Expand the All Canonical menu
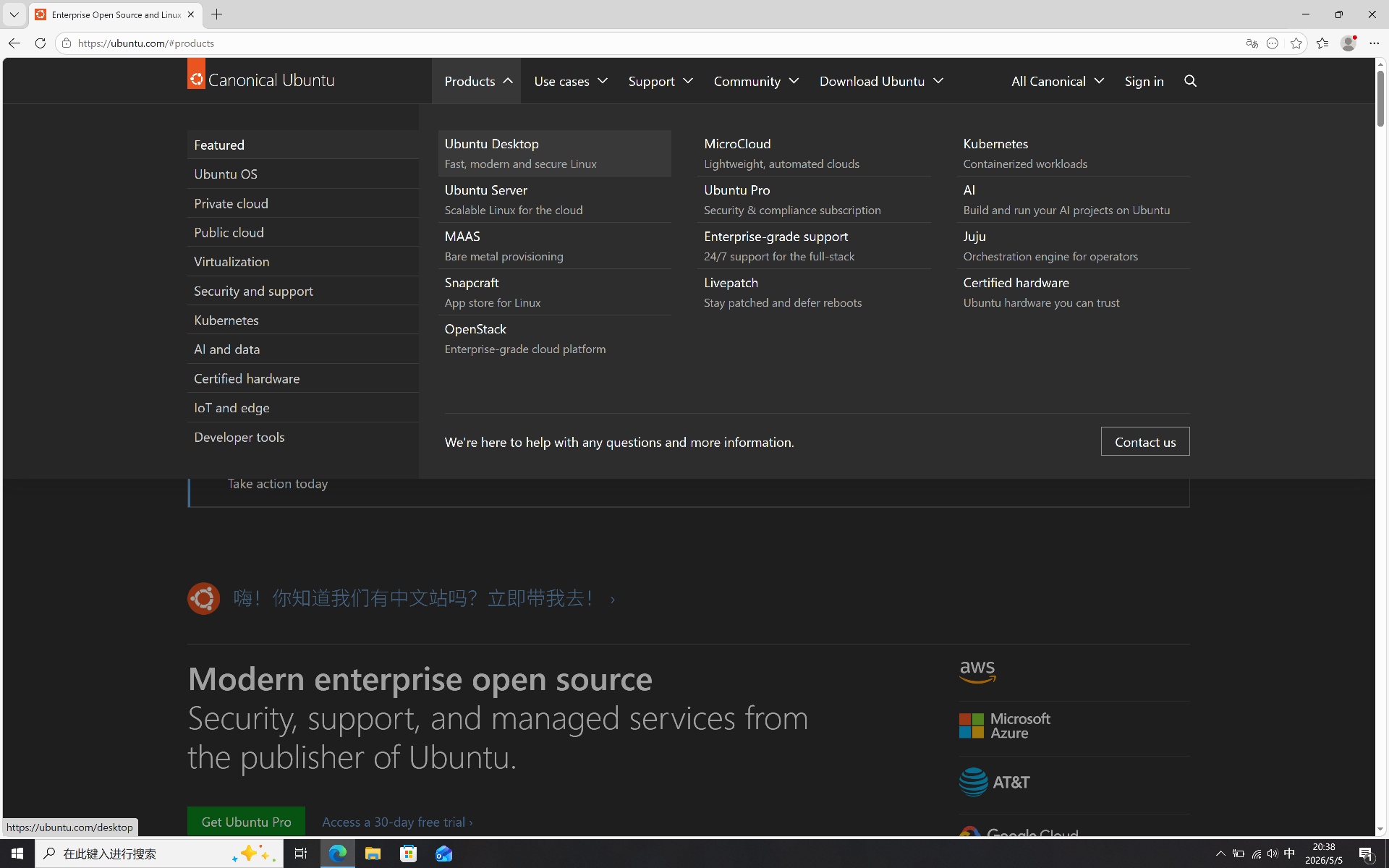Image resolution: width=1389 pixels, height=868 pixels. click(x=1058, y=81)
